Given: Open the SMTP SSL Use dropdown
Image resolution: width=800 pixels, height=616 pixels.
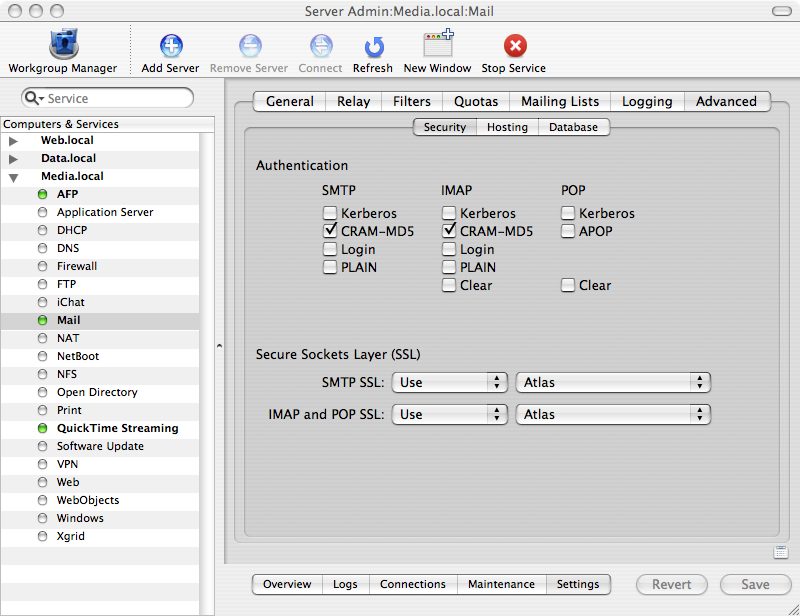Looking at the screenshot, I should click(x=450, y=382).
